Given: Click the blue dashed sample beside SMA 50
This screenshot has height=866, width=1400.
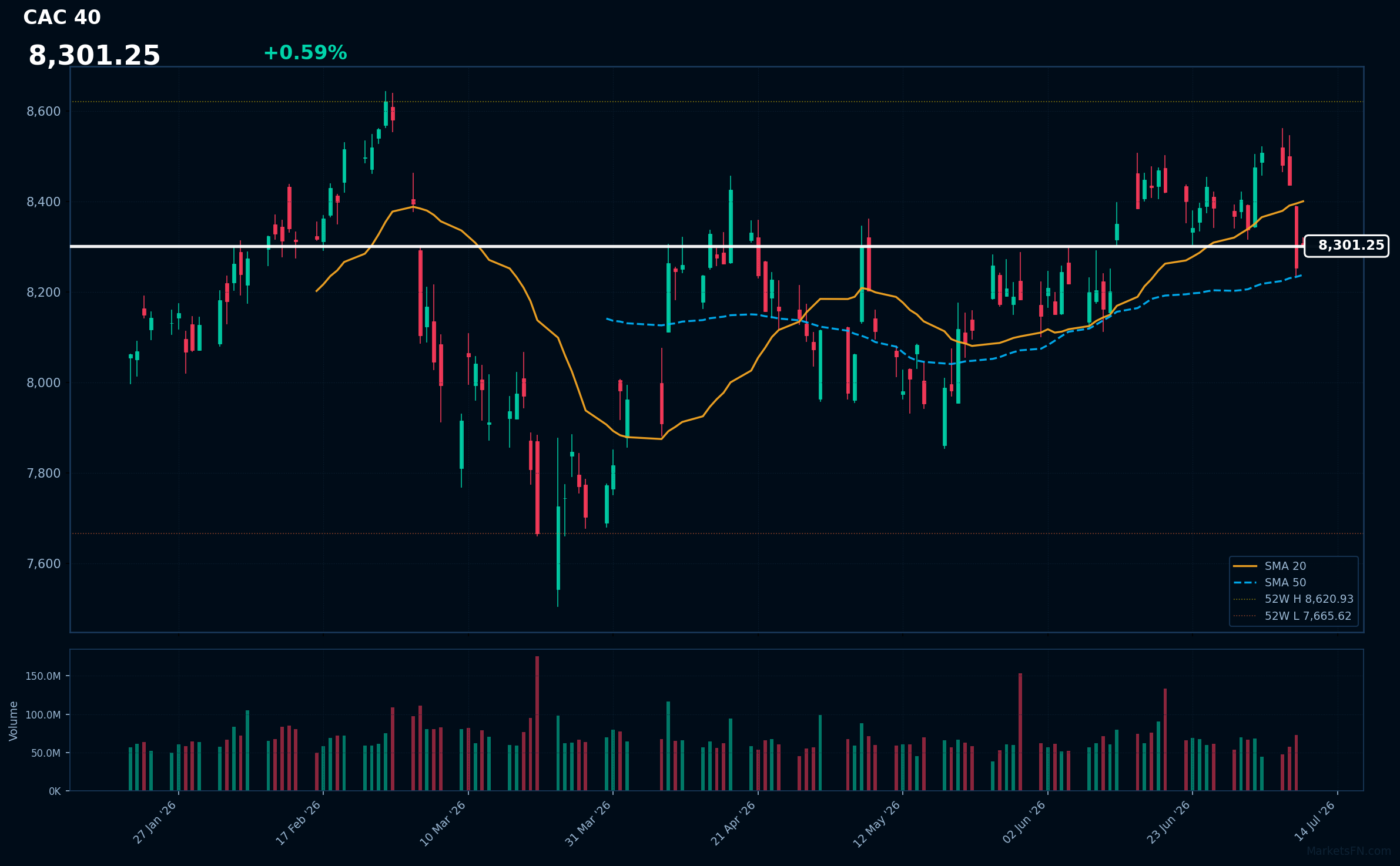Looking at the screenshot, I should [x=1245, y=583].
